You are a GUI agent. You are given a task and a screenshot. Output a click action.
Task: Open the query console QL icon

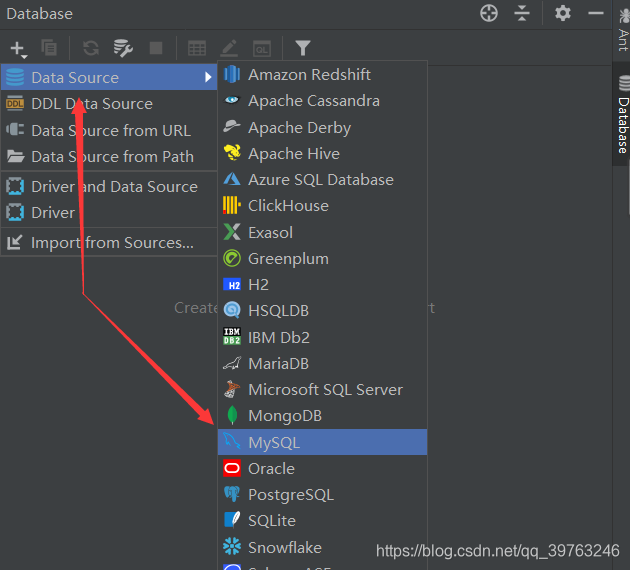tap(262, 49)
